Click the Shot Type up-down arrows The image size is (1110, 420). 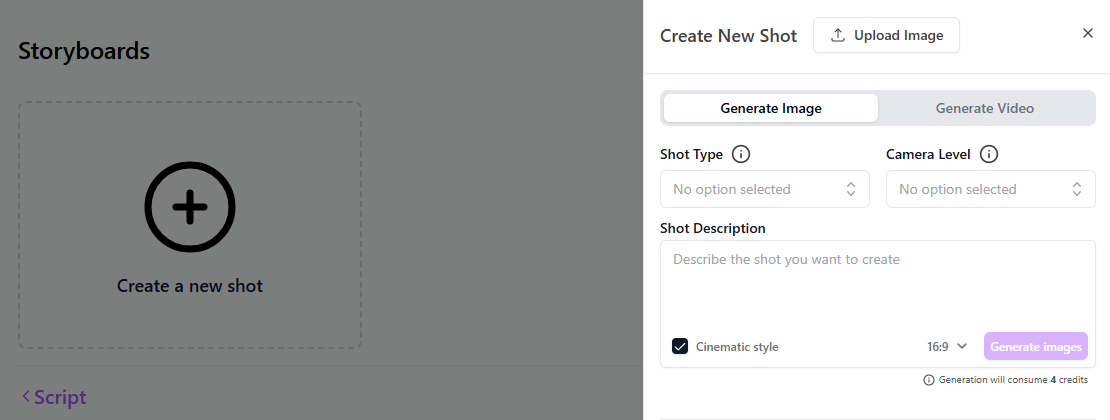[851, 189]
